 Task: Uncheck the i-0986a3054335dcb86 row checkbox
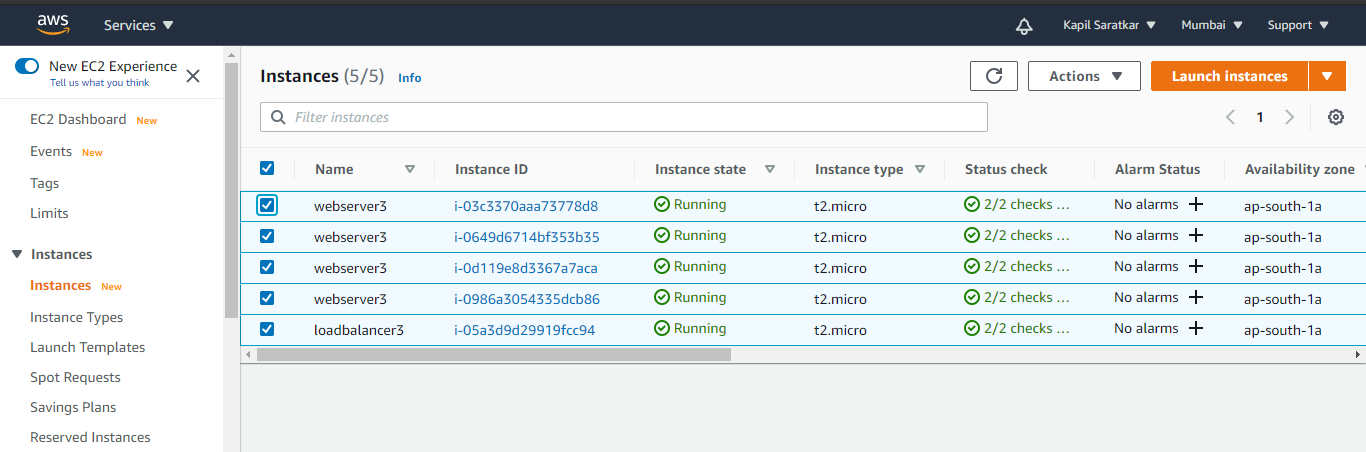(267, 298)
